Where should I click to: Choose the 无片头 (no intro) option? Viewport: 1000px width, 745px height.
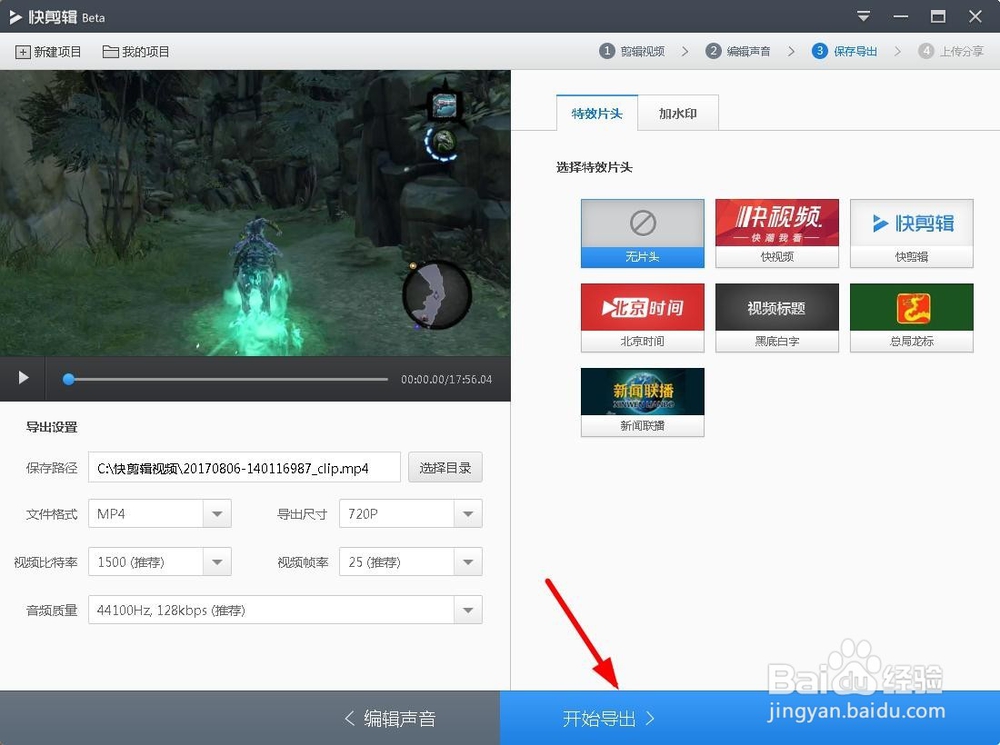click(x=642, y=233)
